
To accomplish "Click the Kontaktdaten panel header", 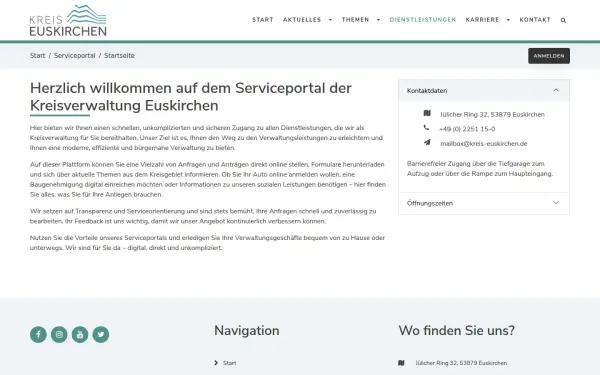I will coord(484,91).
